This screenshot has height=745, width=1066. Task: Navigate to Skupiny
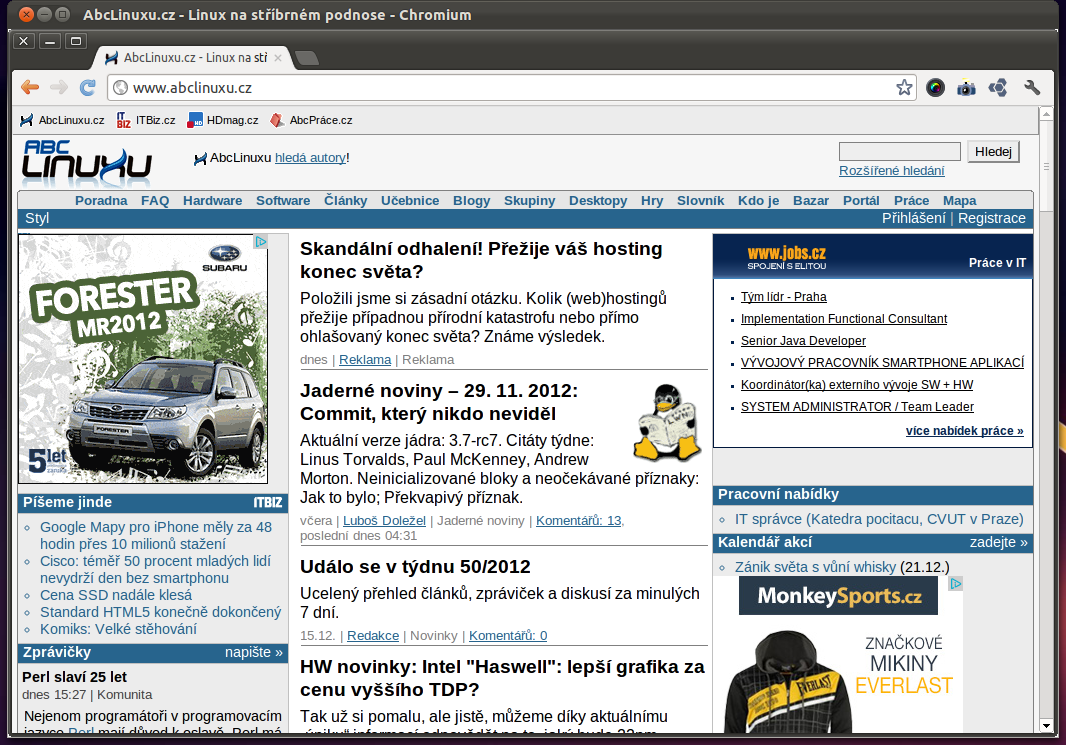pyautogui.click(x=530, y=201)
